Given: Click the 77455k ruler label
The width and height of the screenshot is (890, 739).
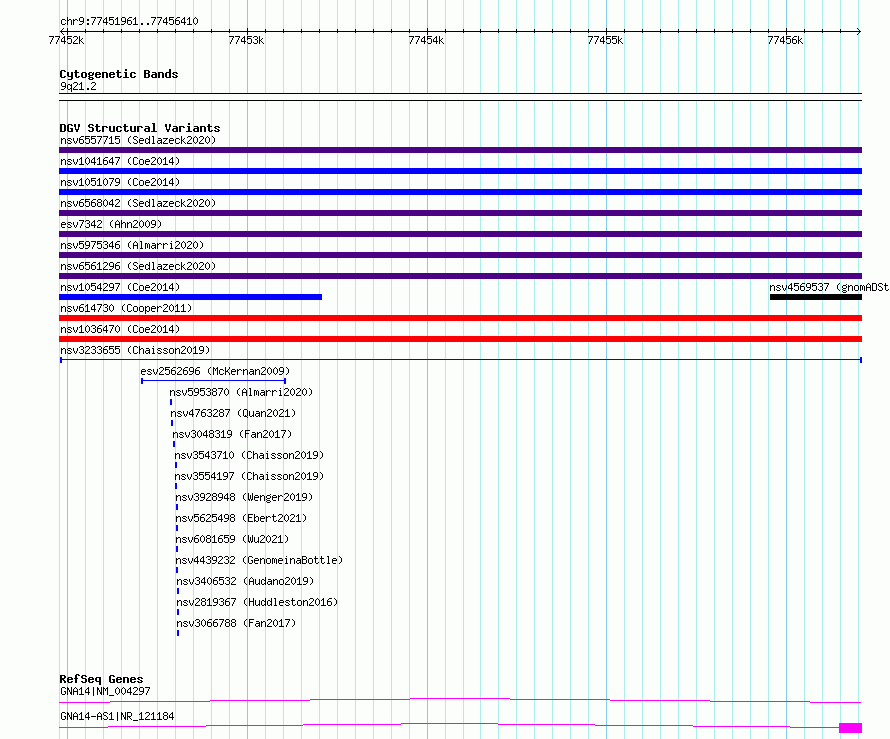Looking at the screenshot, I should (605, 40).
